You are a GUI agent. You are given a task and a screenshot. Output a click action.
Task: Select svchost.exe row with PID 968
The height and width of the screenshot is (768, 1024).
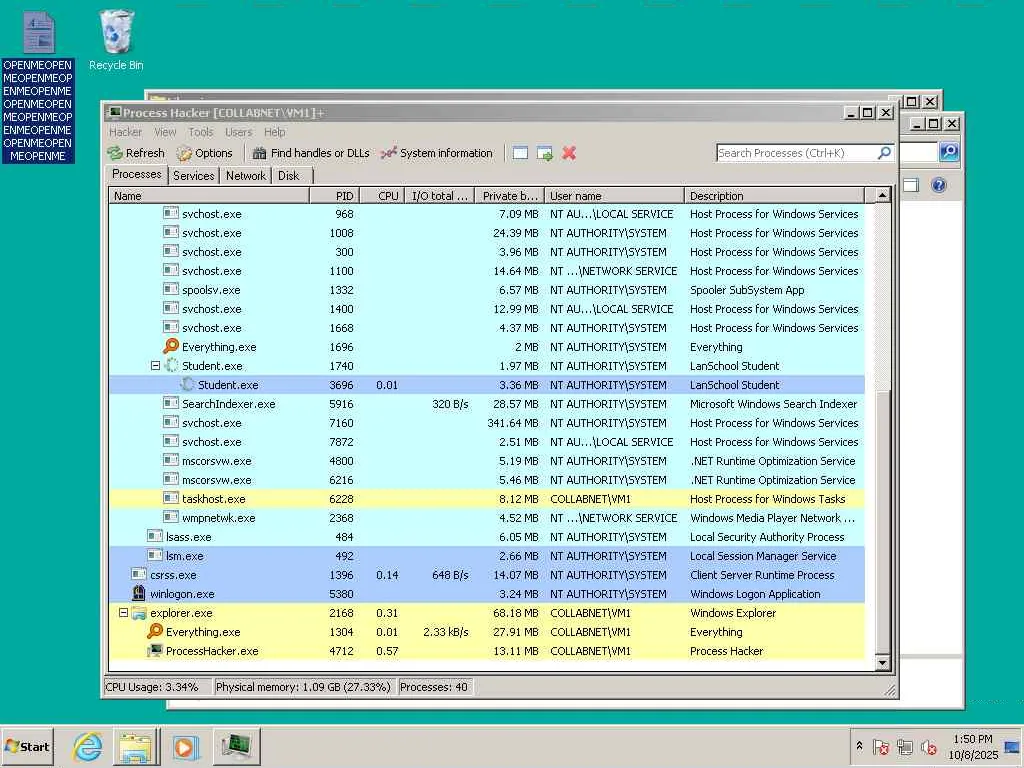487,214
